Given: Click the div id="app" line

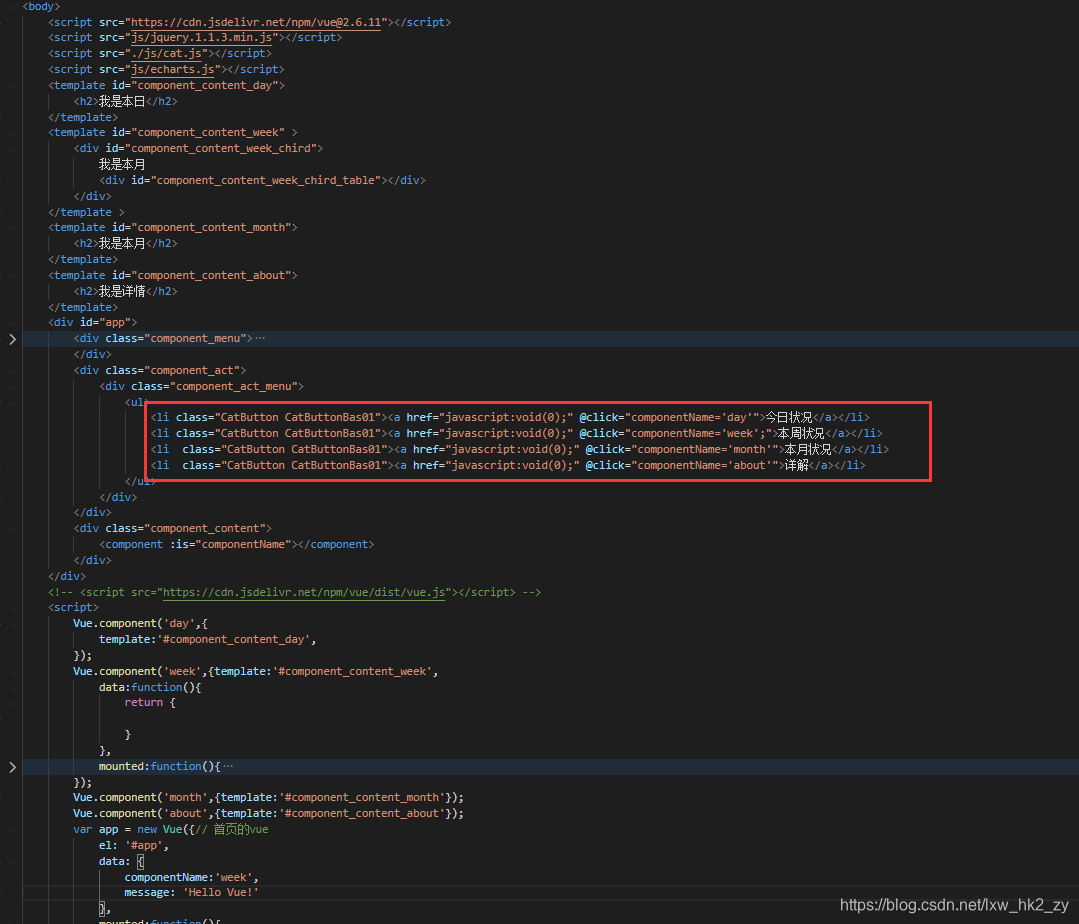Looking at the screenshot, I should pos(92,323).
